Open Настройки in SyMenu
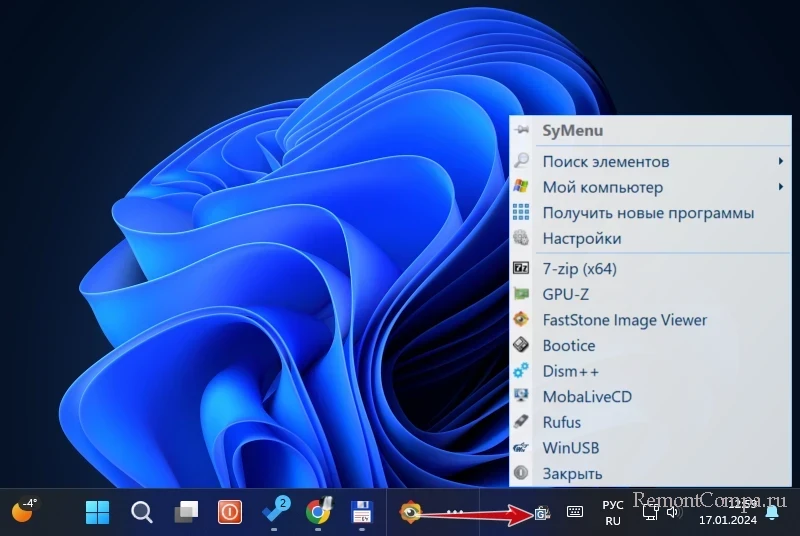This screenshot has width=800, height=536. pos(581,239)
